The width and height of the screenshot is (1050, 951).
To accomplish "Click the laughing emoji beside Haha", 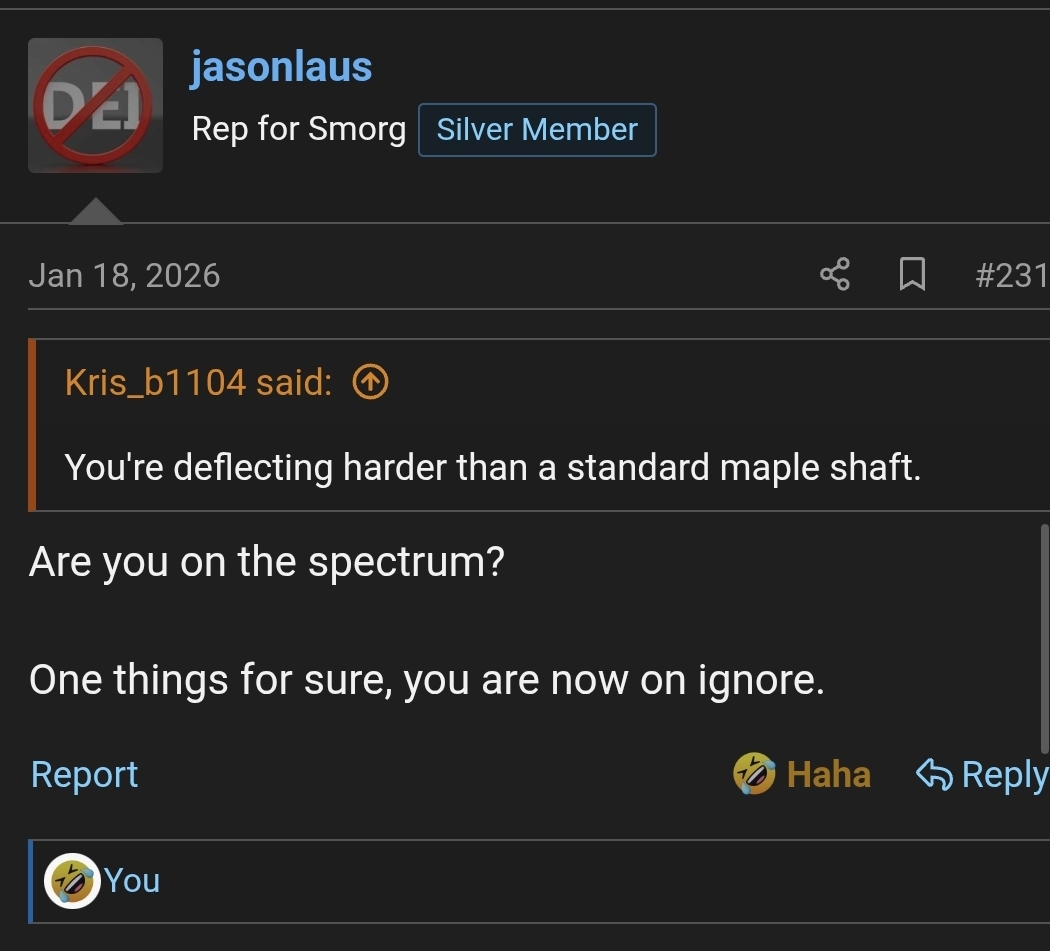I will click(x=754, y=774).
